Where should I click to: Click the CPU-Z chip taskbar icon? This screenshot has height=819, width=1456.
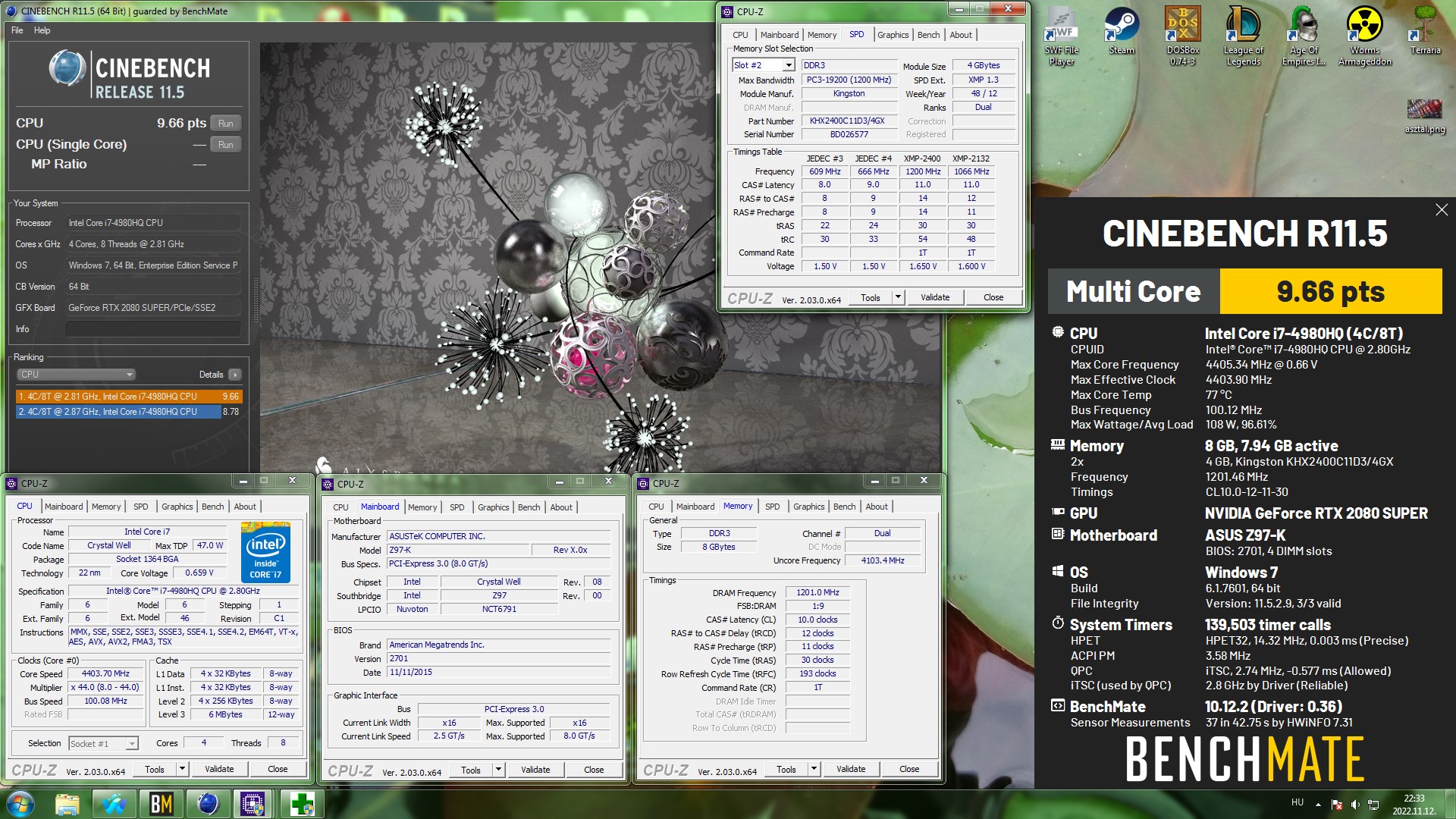(x=253, y=804)
